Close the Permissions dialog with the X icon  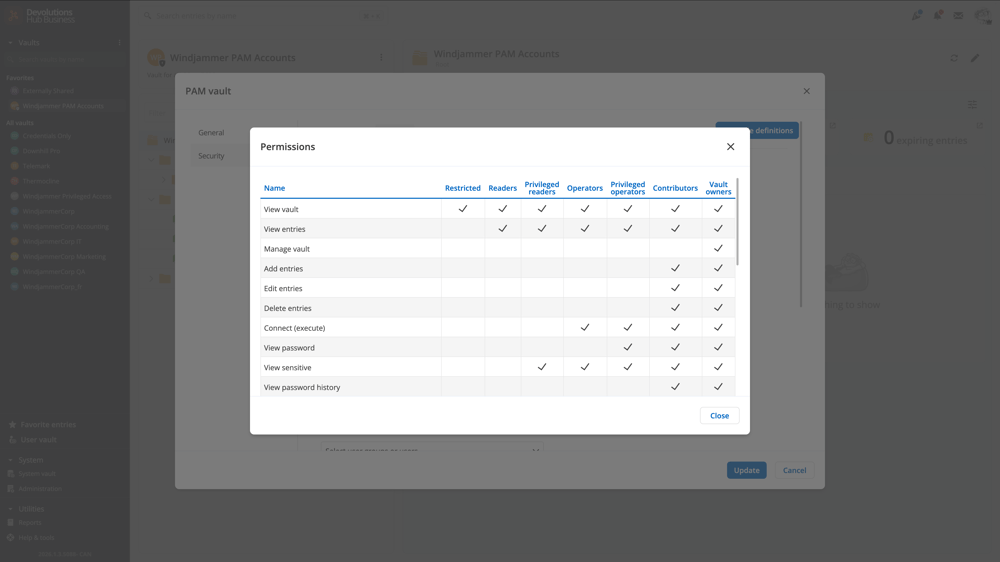coord(730,147)
